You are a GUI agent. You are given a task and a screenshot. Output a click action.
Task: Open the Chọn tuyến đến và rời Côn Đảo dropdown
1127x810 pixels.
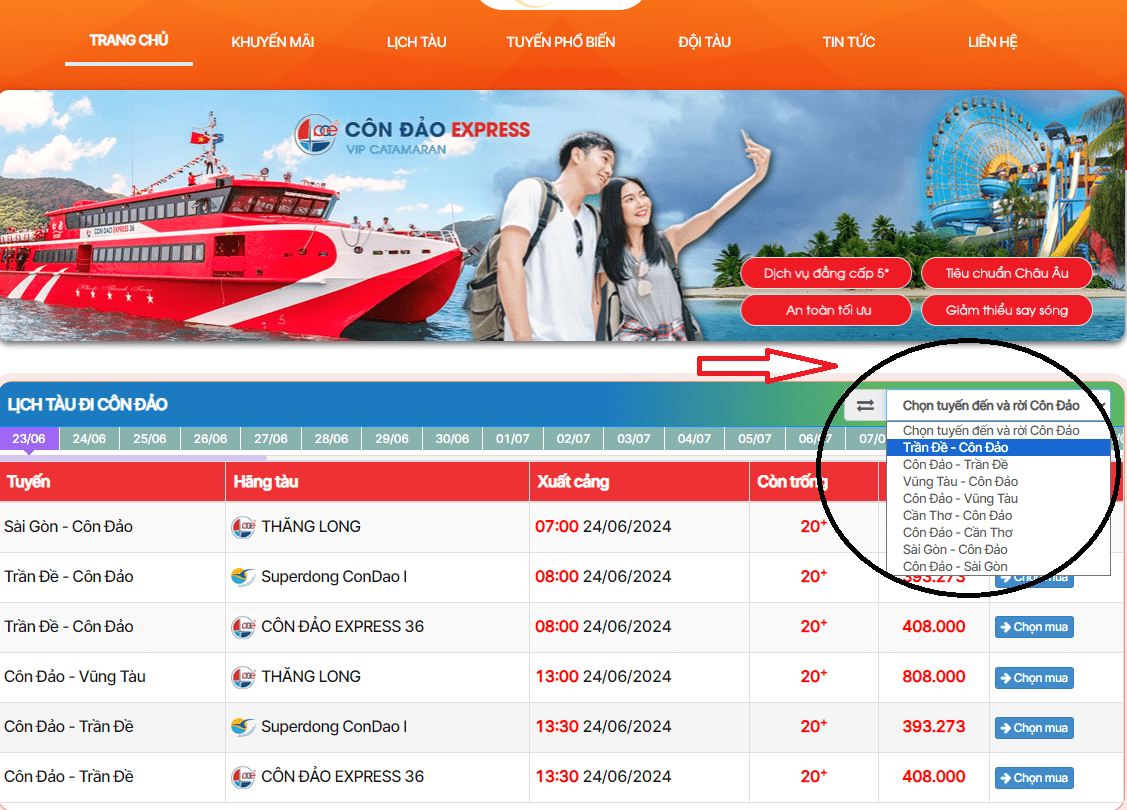tap(998, 405)
